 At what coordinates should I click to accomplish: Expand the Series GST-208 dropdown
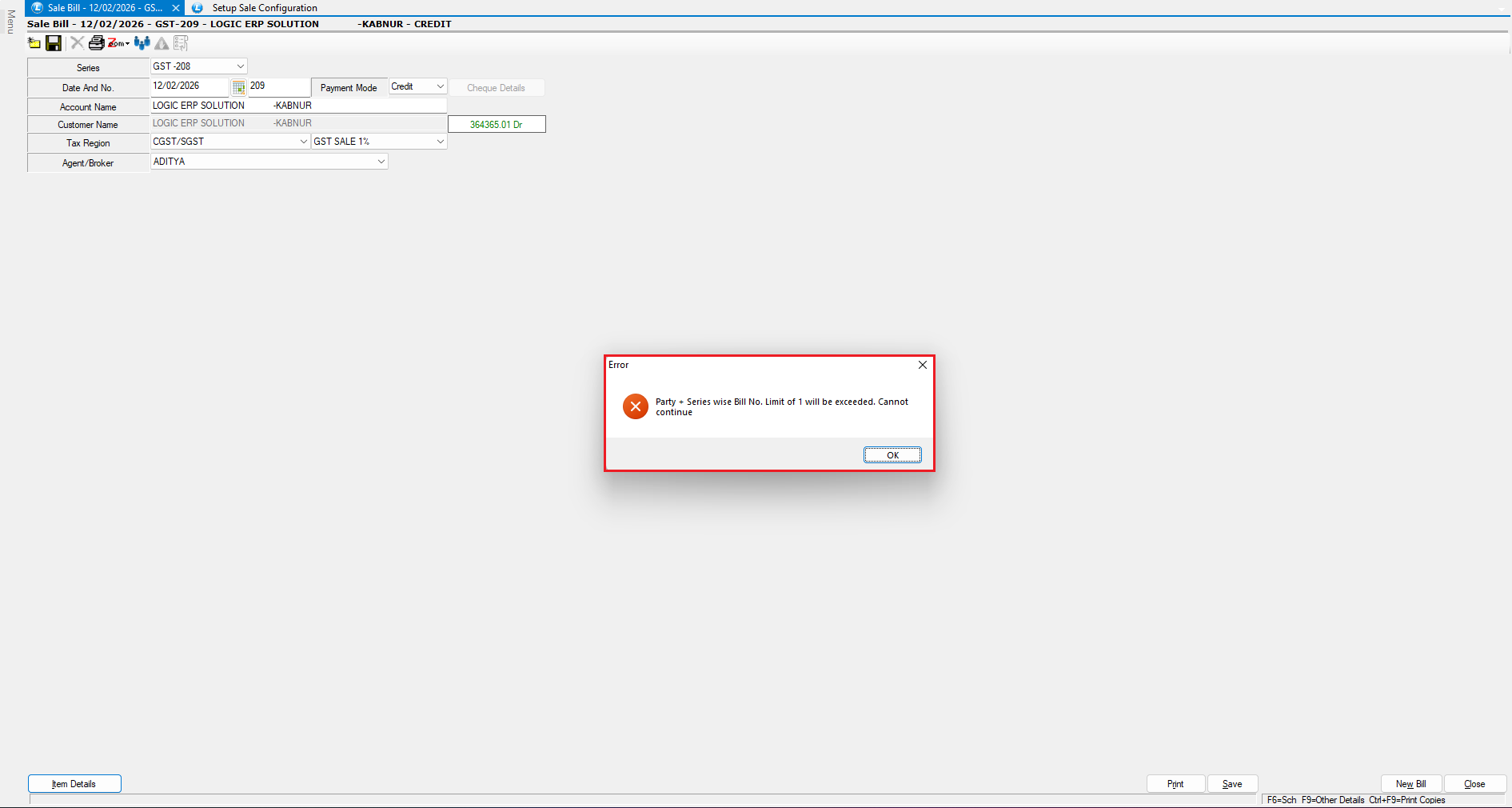pos(240,66)
